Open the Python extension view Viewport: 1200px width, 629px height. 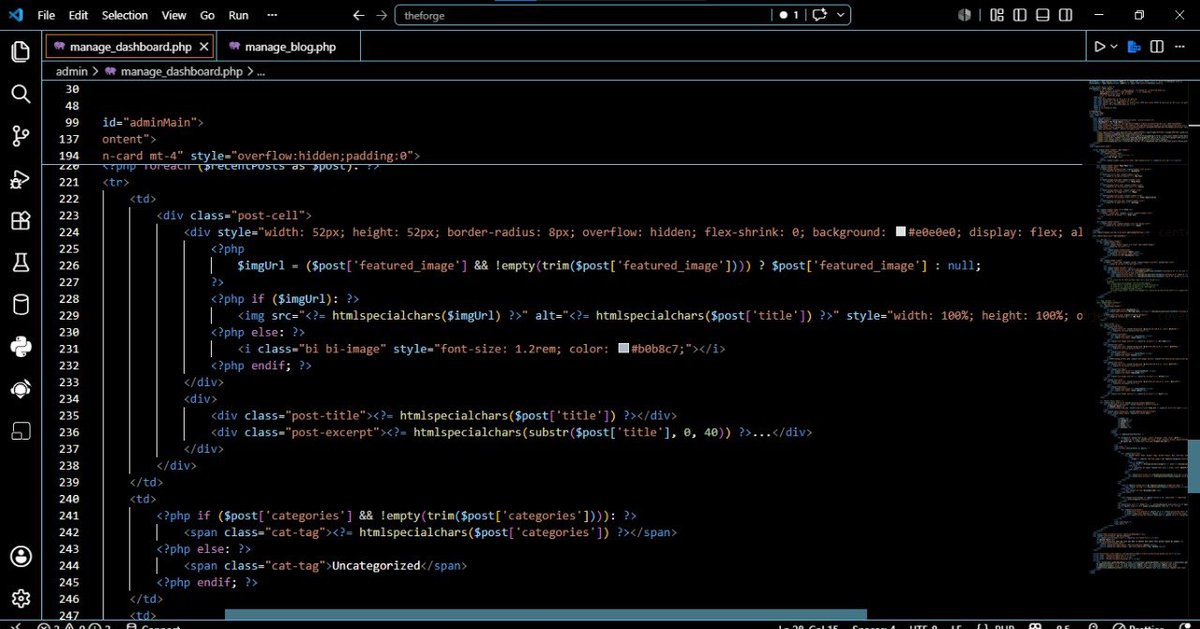(x=20, y=347)
